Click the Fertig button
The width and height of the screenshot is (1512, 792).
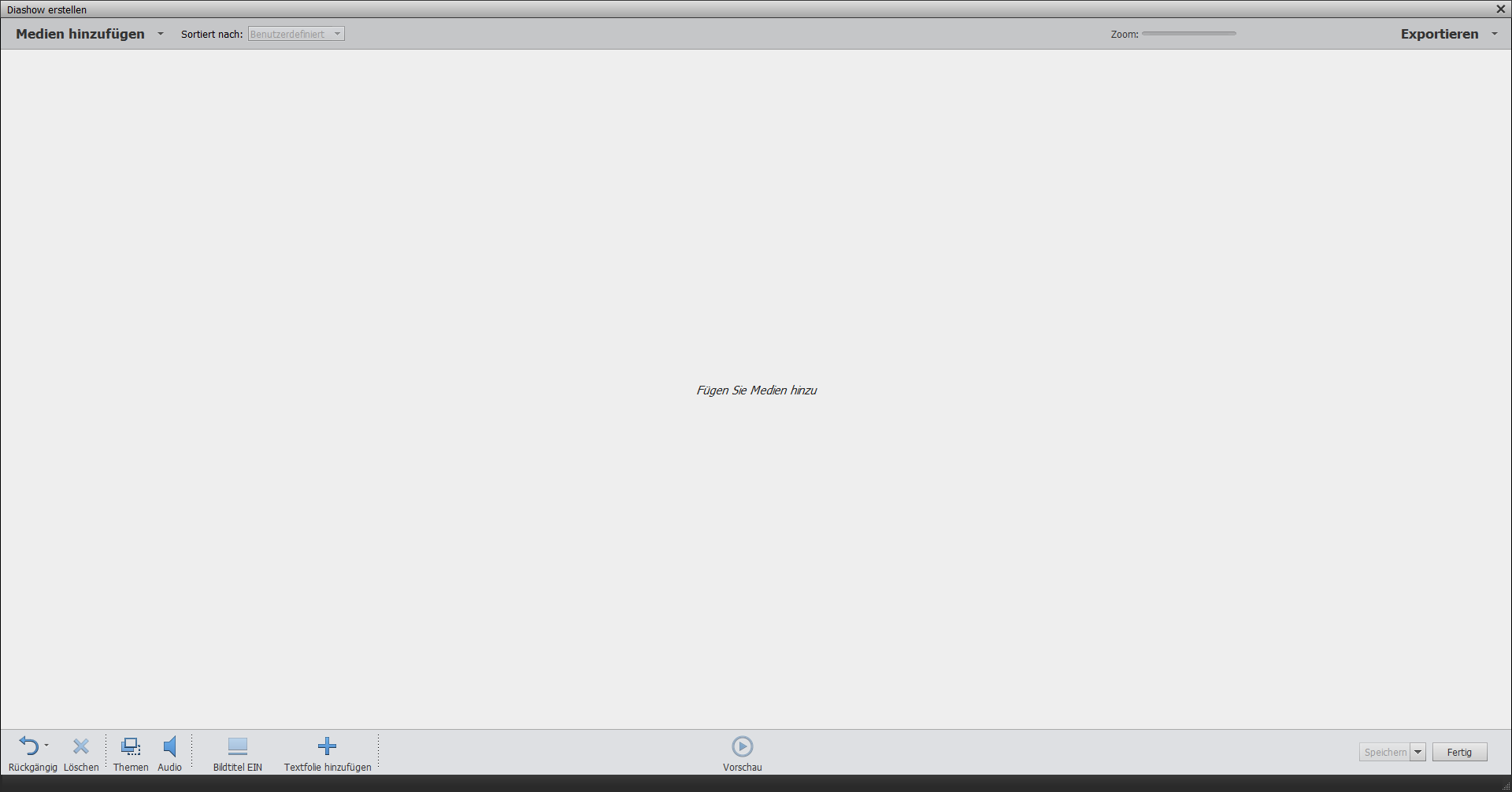[x=1459, y=752]
